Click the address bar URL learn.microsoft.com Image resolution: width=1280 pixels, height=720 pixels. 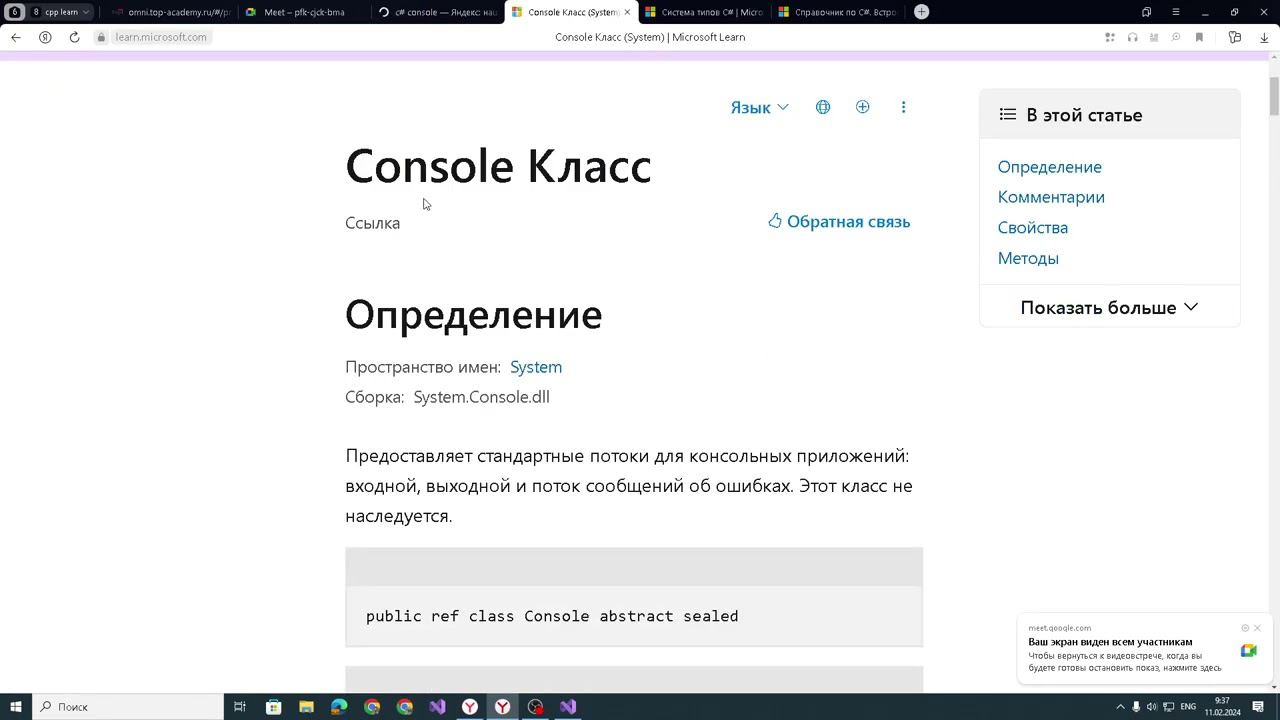tap(161, 37)
